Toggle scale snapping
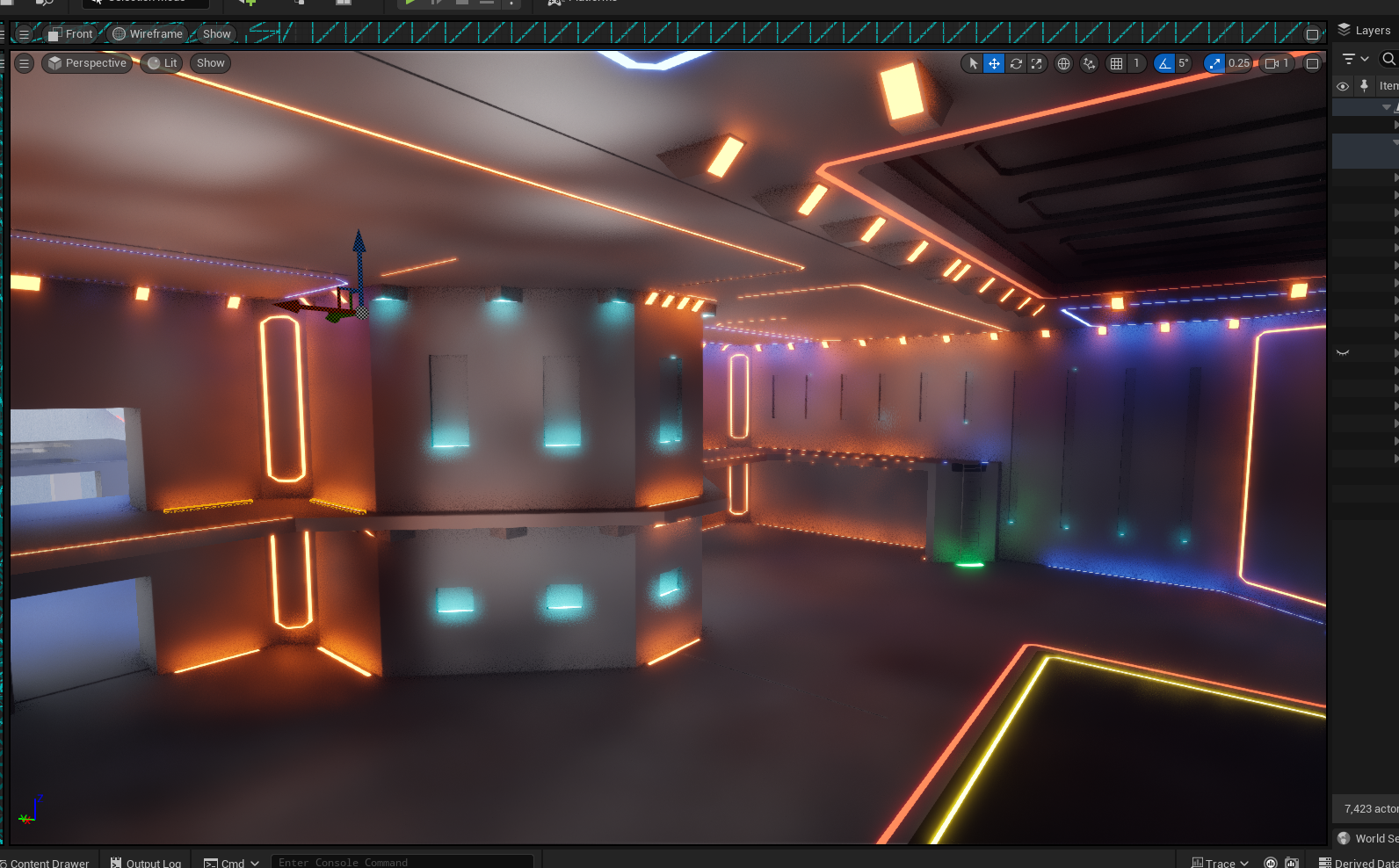Image resolution: width=1399 pixels, height=868 pixels. [x=1214, y=63]
